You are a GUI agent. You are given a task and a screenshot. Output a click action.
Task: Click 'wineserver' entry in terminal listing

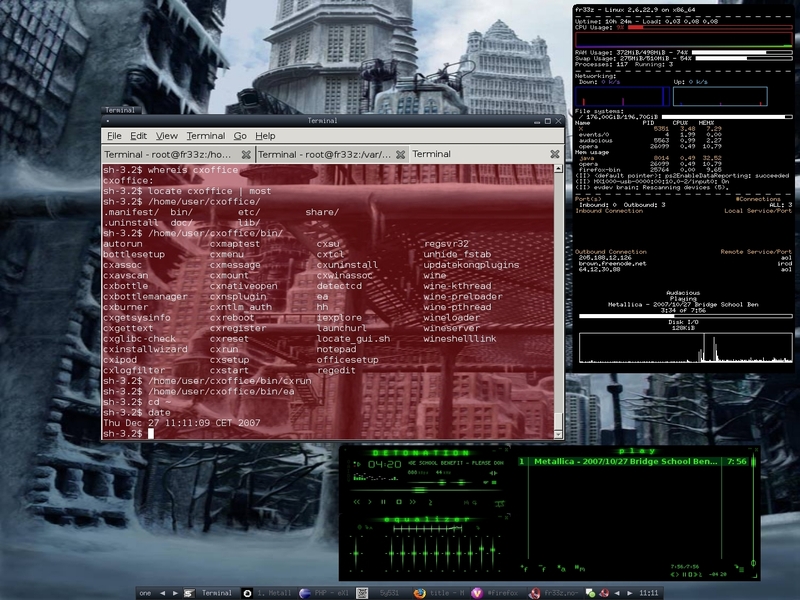point(452,328)
